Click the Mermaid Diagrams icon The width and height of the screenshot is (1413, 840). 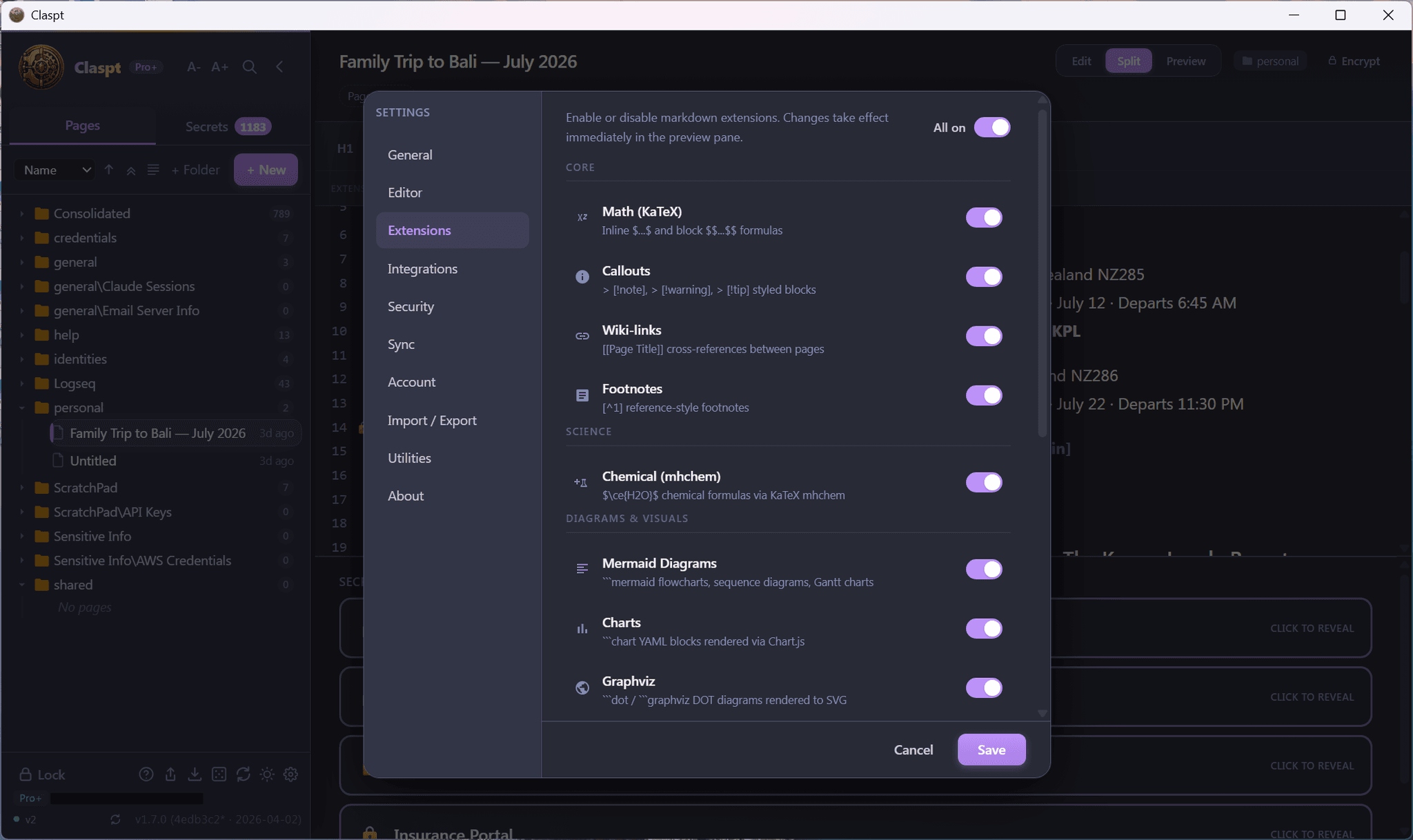pyautogui.click(x=582, y=569)
